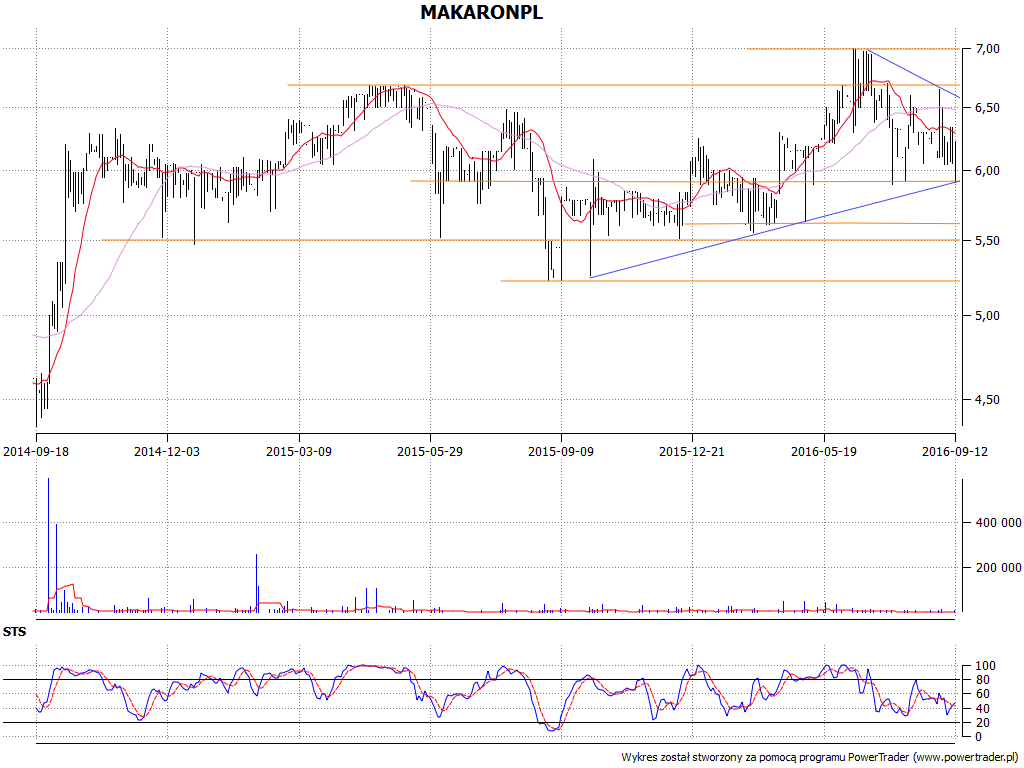Screen dimensions: 1024x768
Task: Click the 40 stochastic axis label
Action: click(x=983, y=709)
